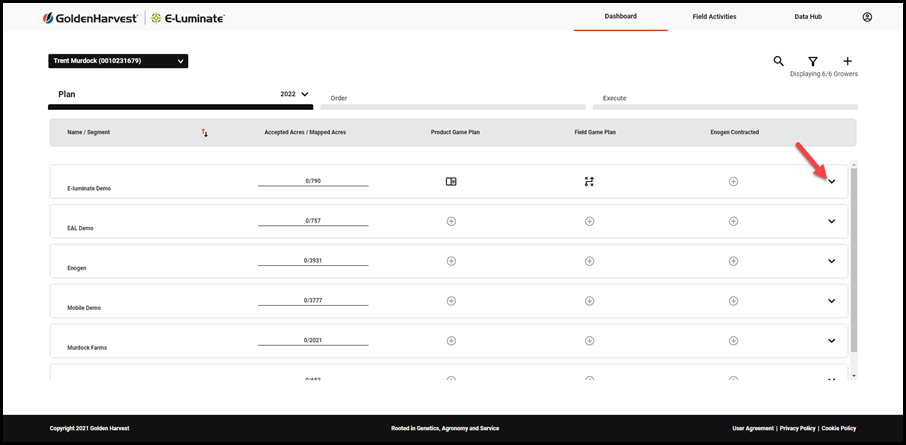
Task: Add Enogen Contracted for Murdock Farms
Action: point(733,341)
